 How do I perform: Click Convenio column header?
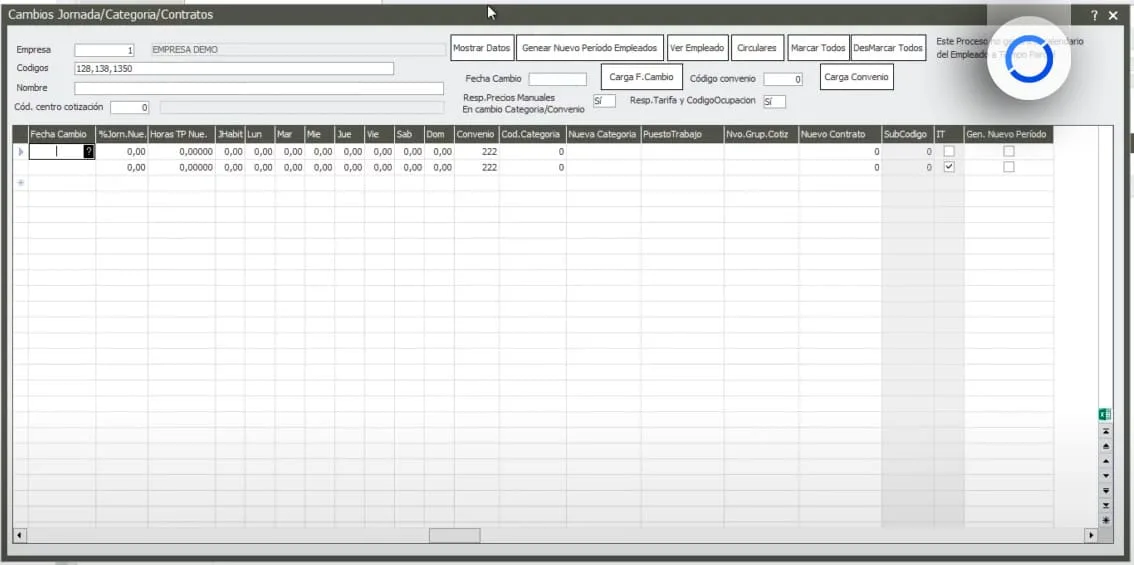pyautogui.click(x=477, y=134)
